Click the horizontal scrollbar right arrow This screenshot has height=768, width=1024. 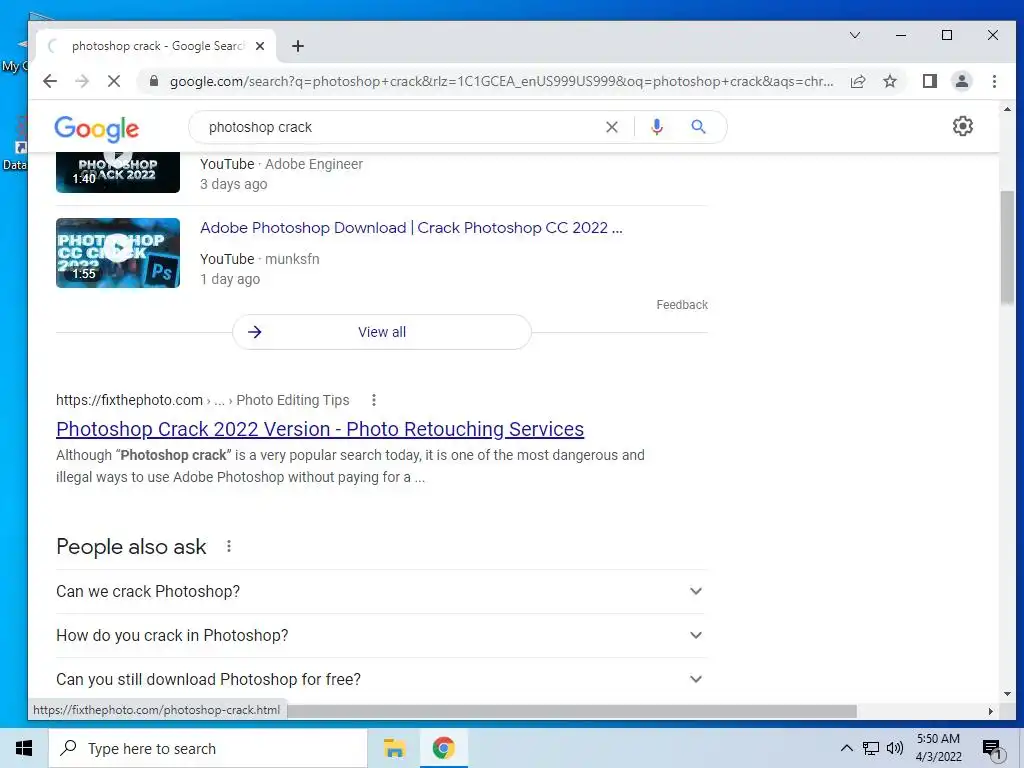pos(991,711)
